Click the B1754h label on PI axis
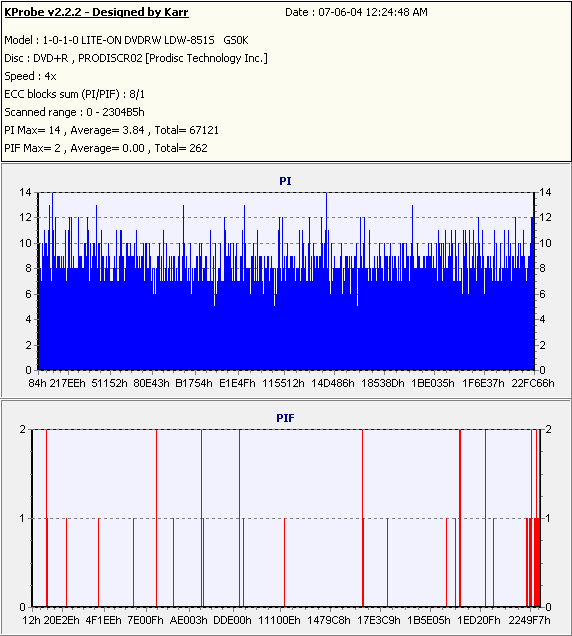This screenshot has height=636, width=572. point(194,383)
